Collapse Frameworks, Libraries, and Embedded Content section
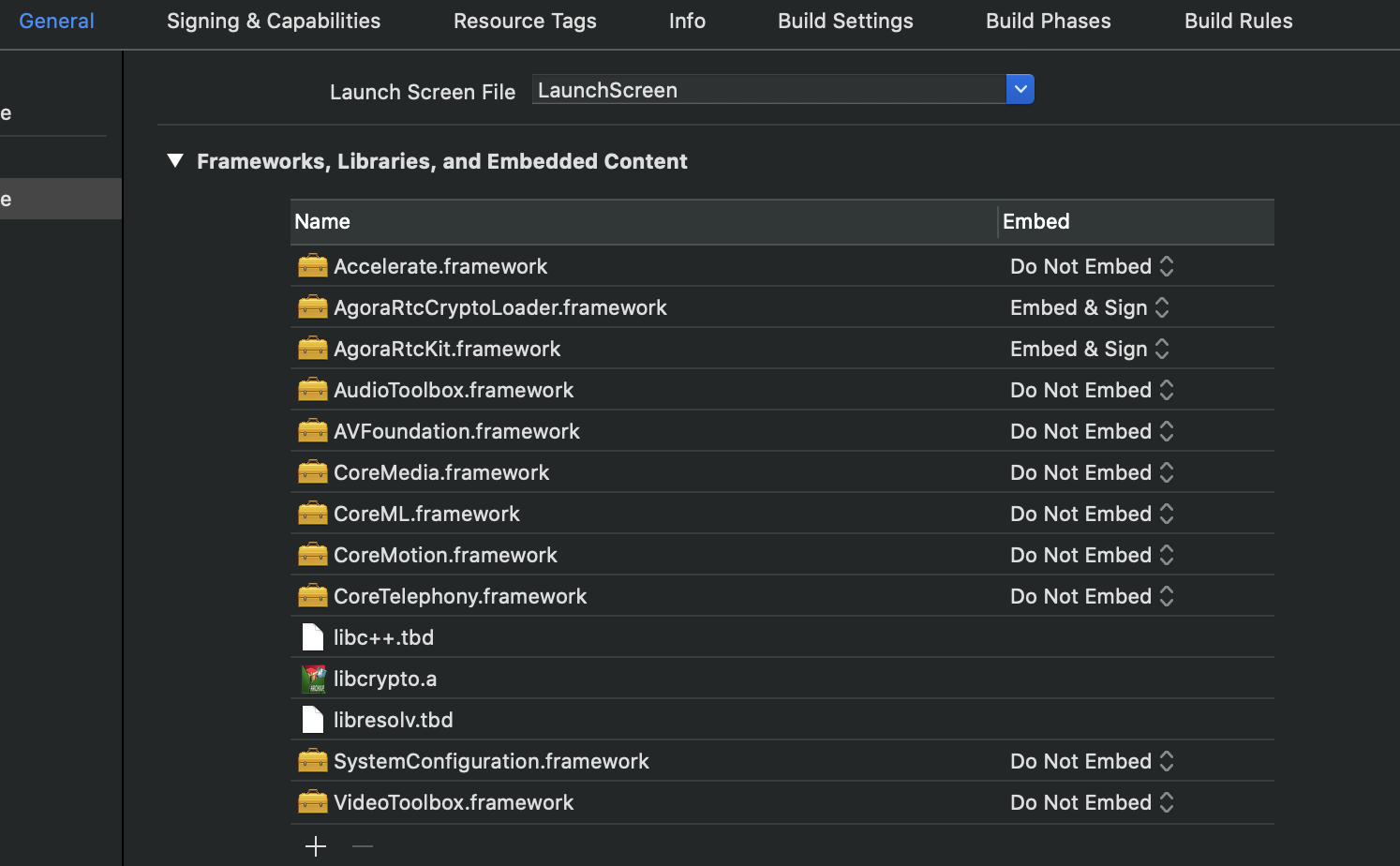 click(x=175, y=161)
